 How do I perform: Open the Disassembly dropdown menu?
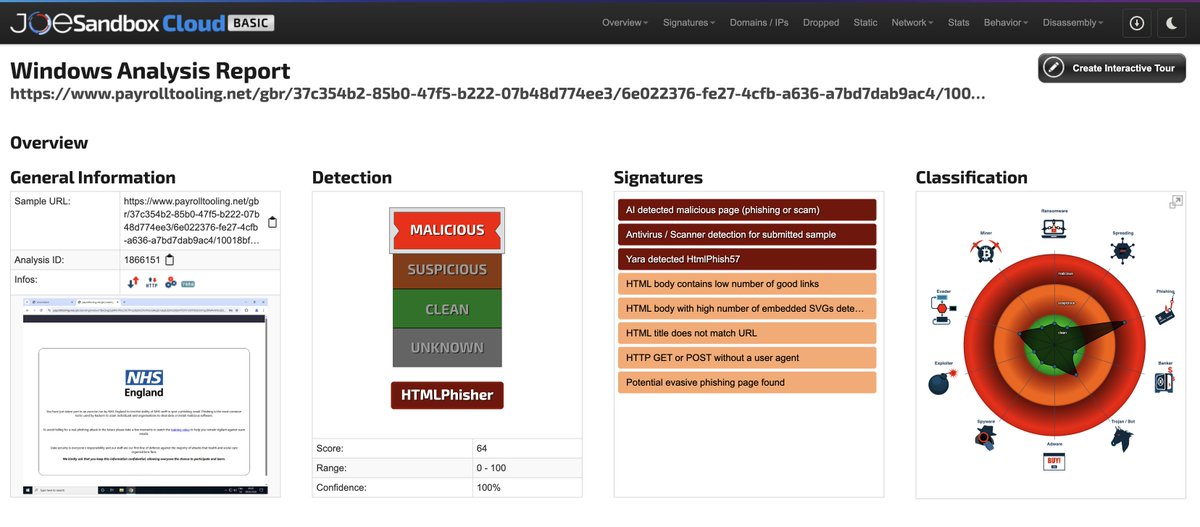click(1073, 22)
